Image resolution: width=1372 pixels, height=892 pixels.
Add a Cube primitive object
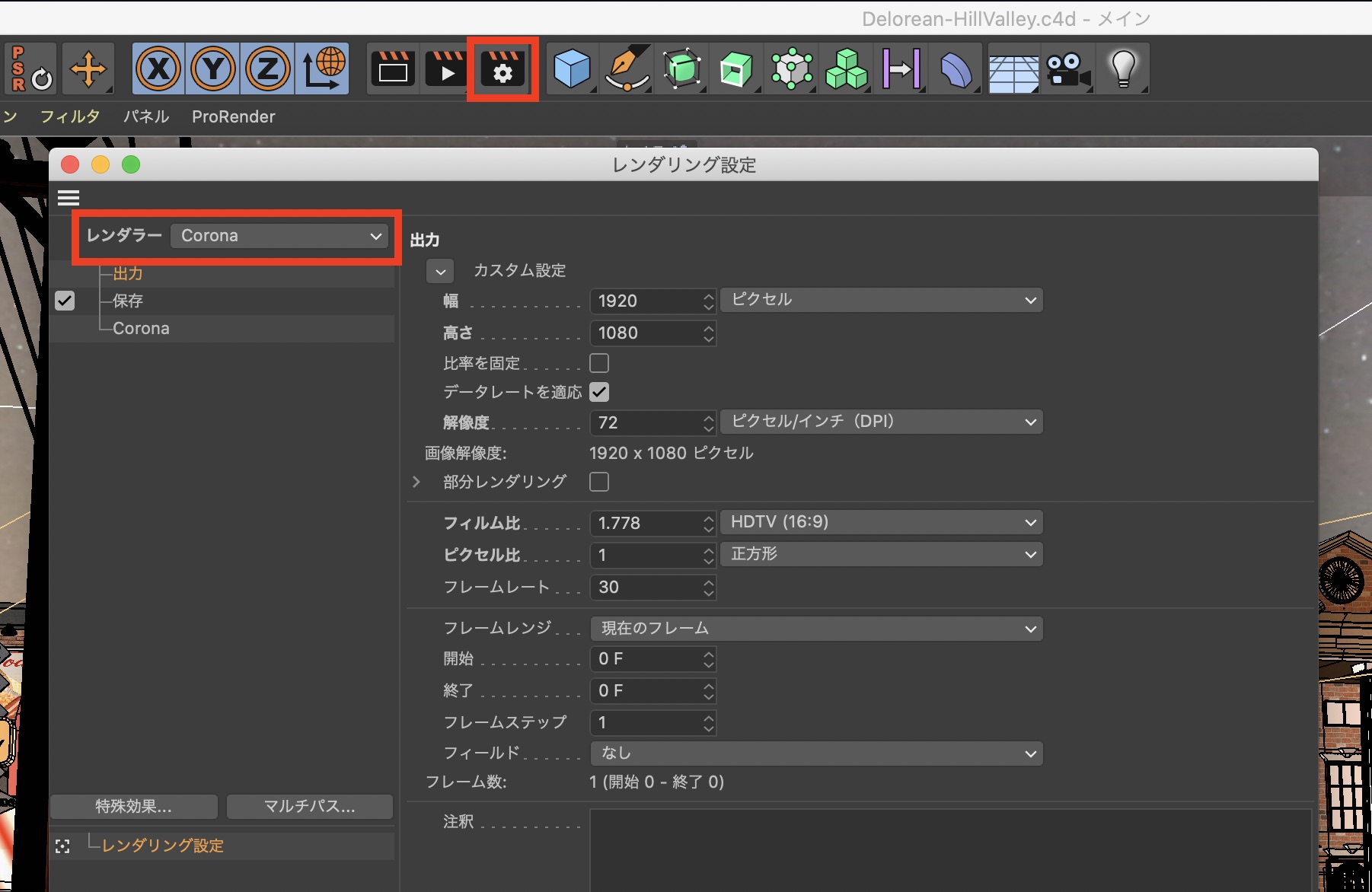[x=571, y=70]
